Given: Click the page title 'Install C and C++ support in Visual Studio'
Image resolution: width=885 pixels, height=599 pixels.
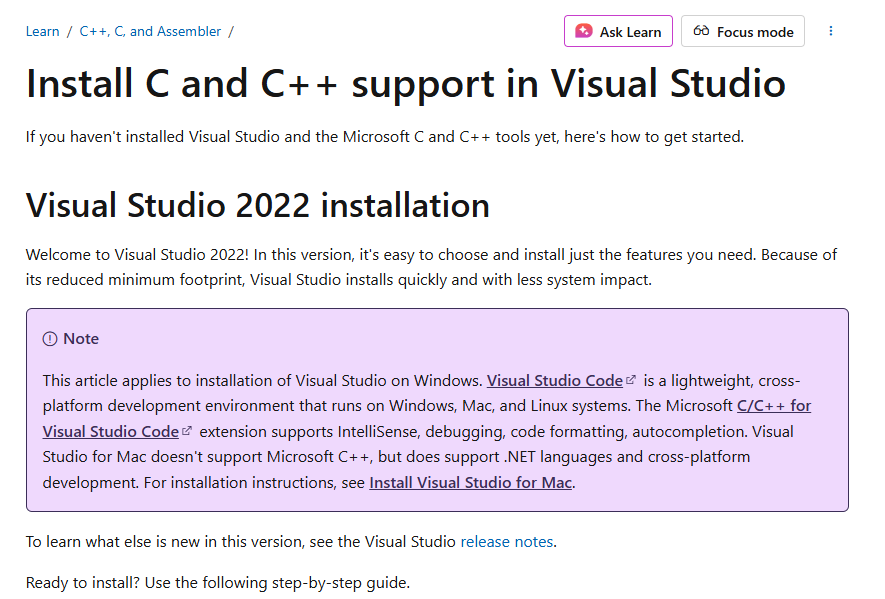Looking at the screenshot, I should point(406,84).
